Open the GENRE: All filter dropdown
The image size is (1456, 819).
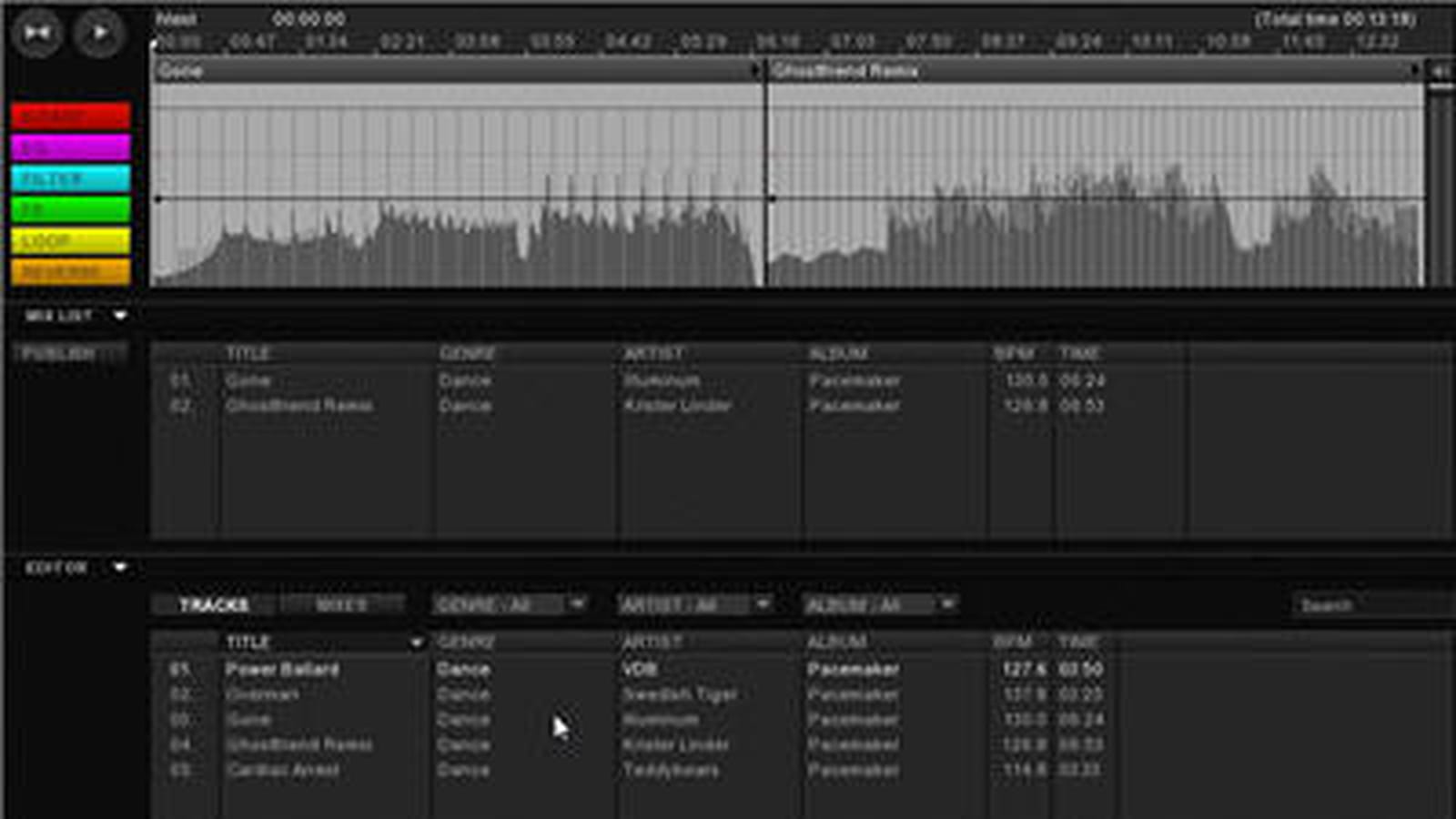510,605
